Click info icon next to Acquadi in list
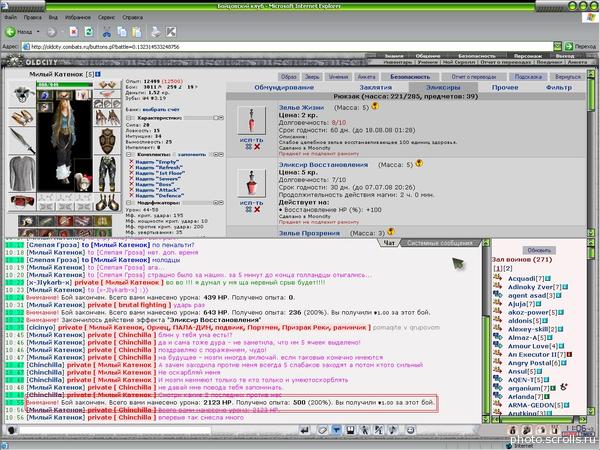Screen dimensions: 600x450 coord(548,279)
